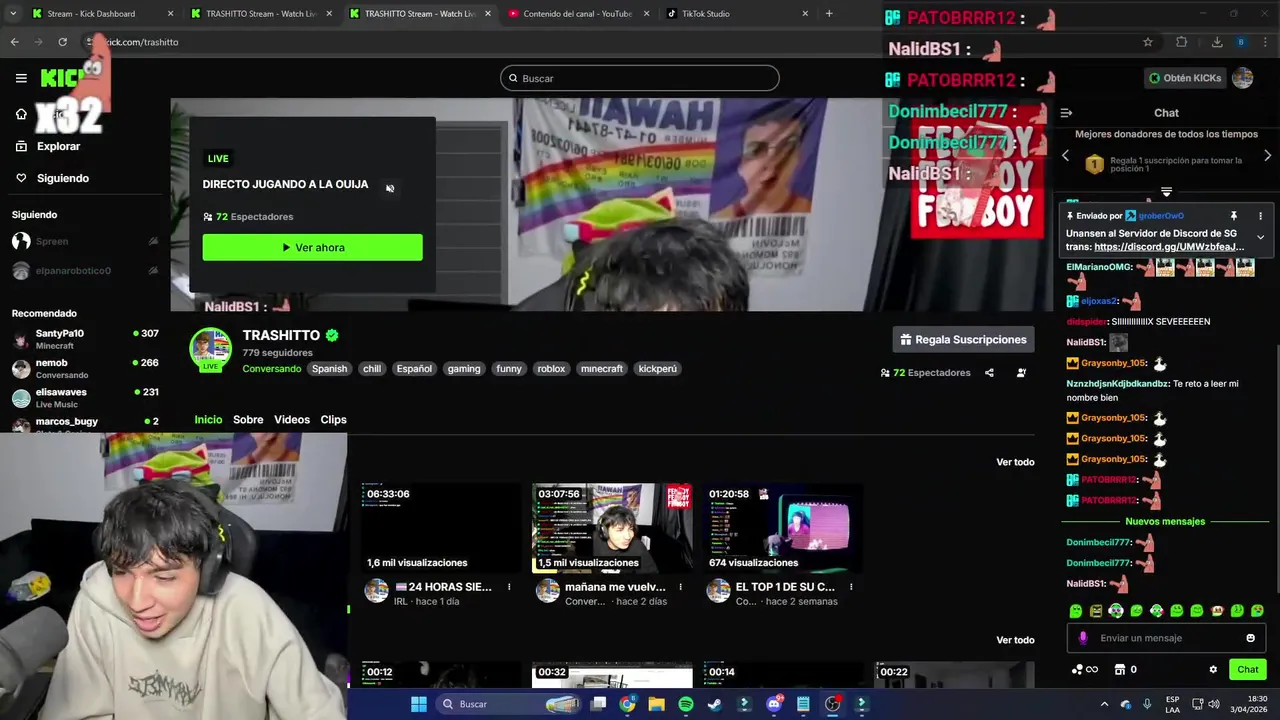Insert the first green emote in quick row

point(1076,611)
